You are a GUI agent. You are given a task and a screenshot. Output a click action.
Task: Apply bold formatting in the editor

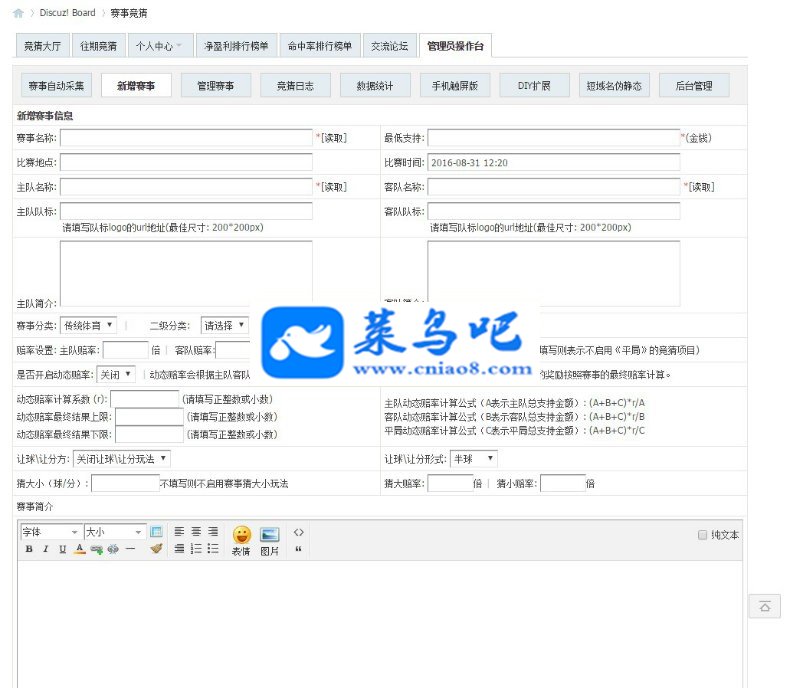pos(29,549)
